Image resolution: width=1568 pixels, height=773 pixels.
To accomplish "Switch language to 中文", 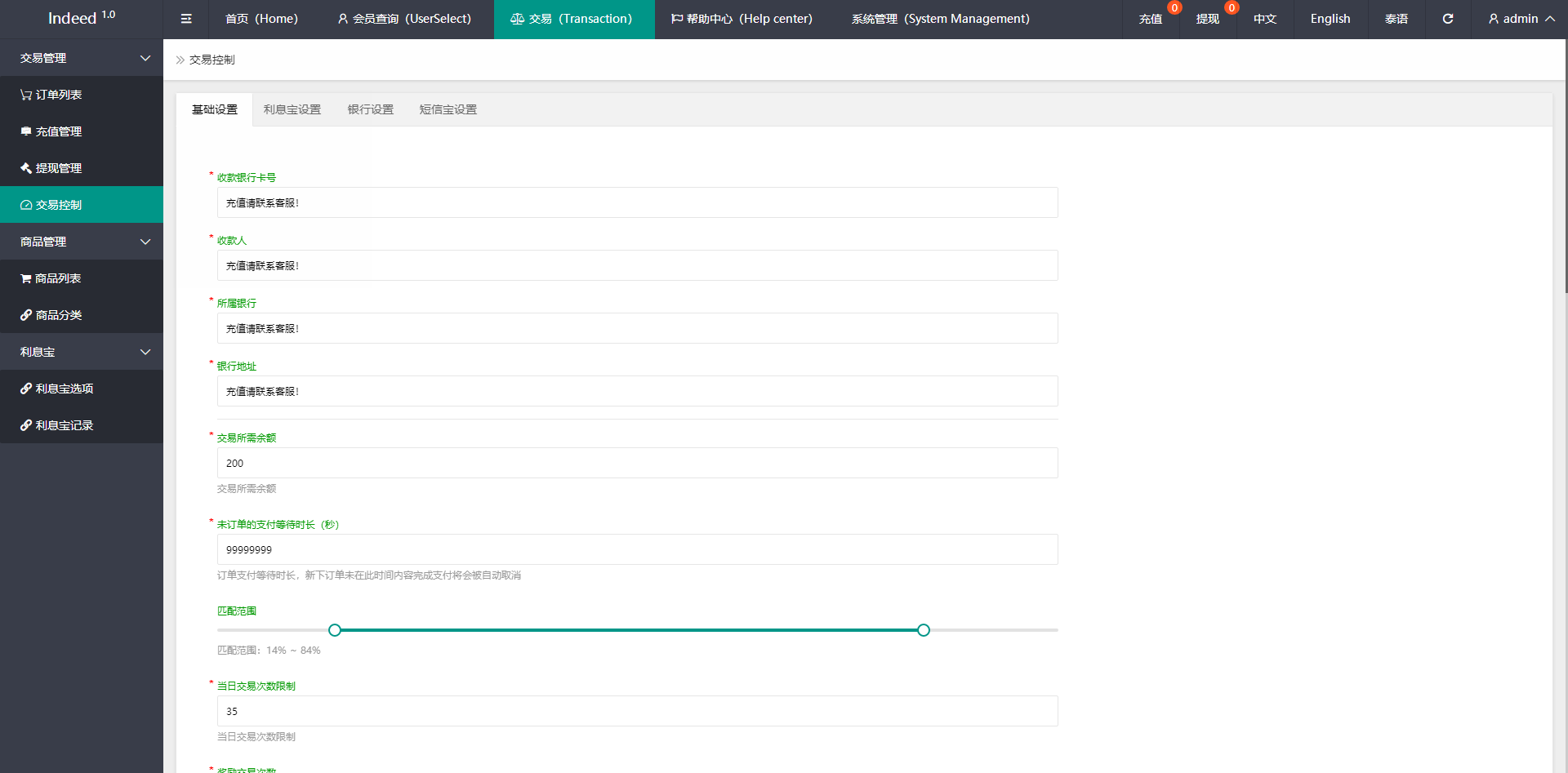I will (x=1265, y=19).
